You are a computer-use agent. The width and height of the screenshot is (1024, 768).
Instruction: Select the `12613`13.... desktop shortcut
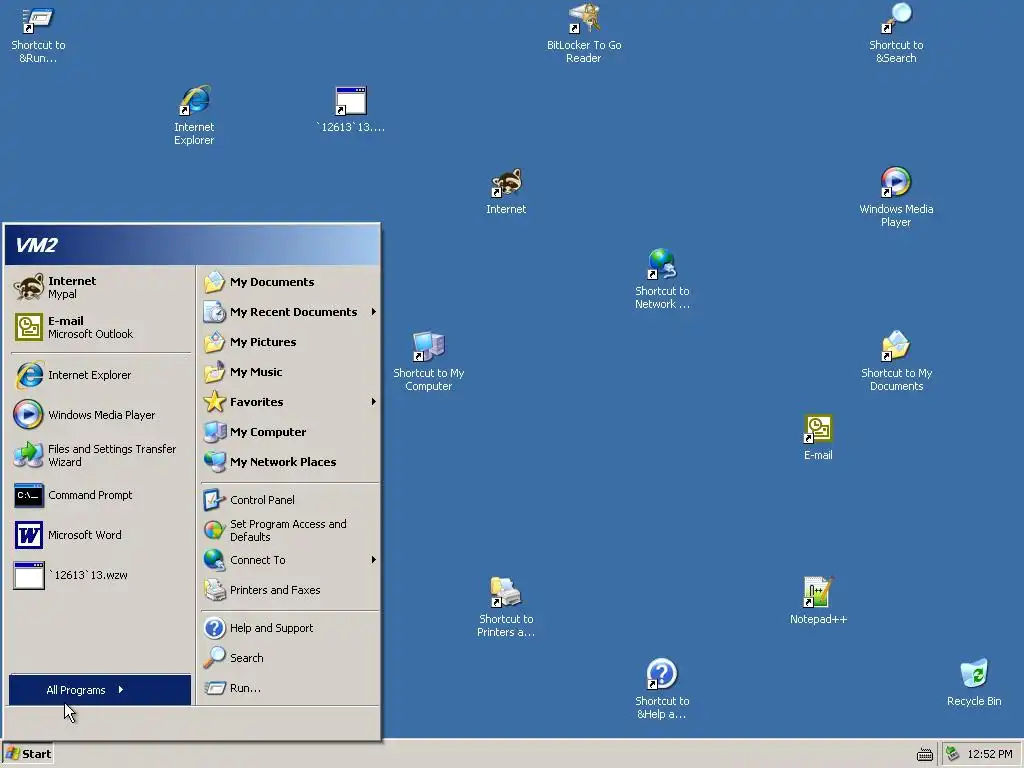[x=351, y=109]
